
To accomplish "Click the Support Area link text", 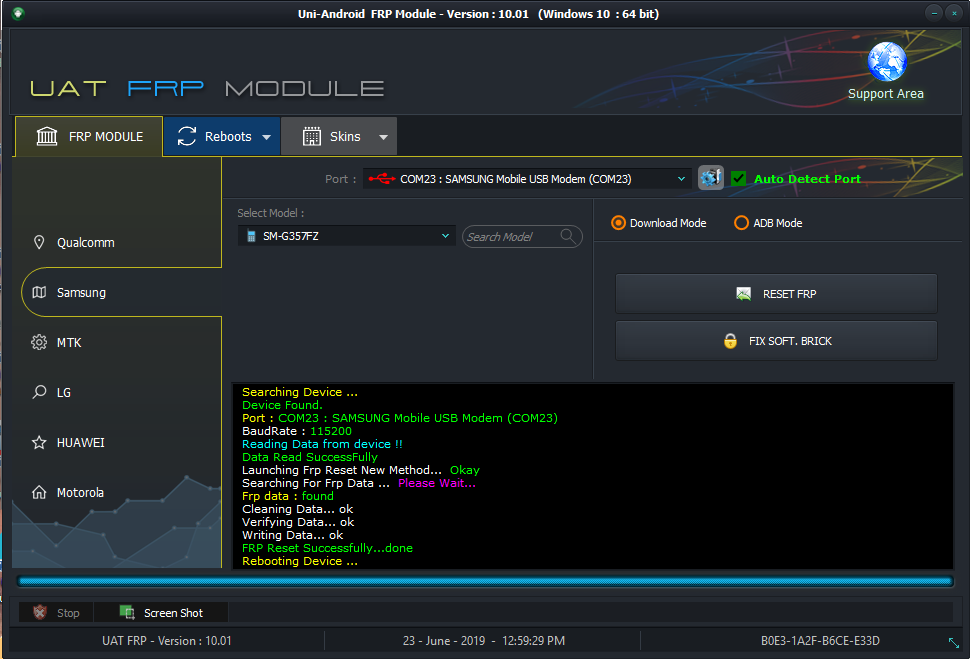I will coord(885,93).
